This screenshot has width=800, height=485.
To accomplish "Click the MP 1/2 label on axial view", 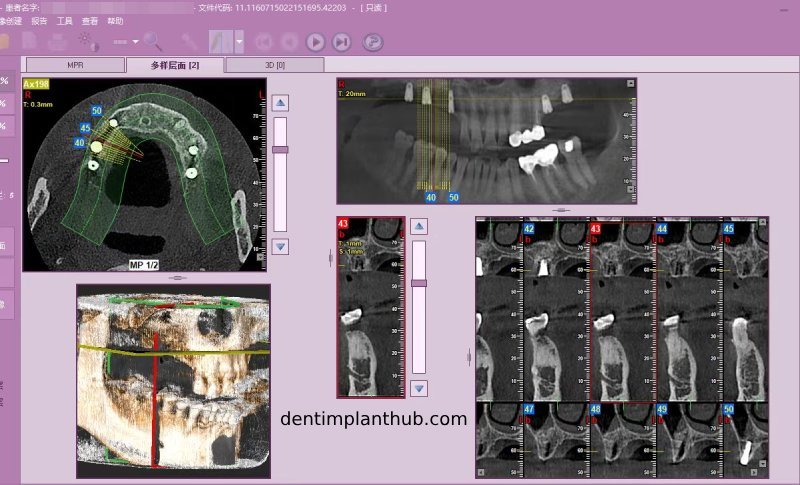I will click(x=145, y=265).
